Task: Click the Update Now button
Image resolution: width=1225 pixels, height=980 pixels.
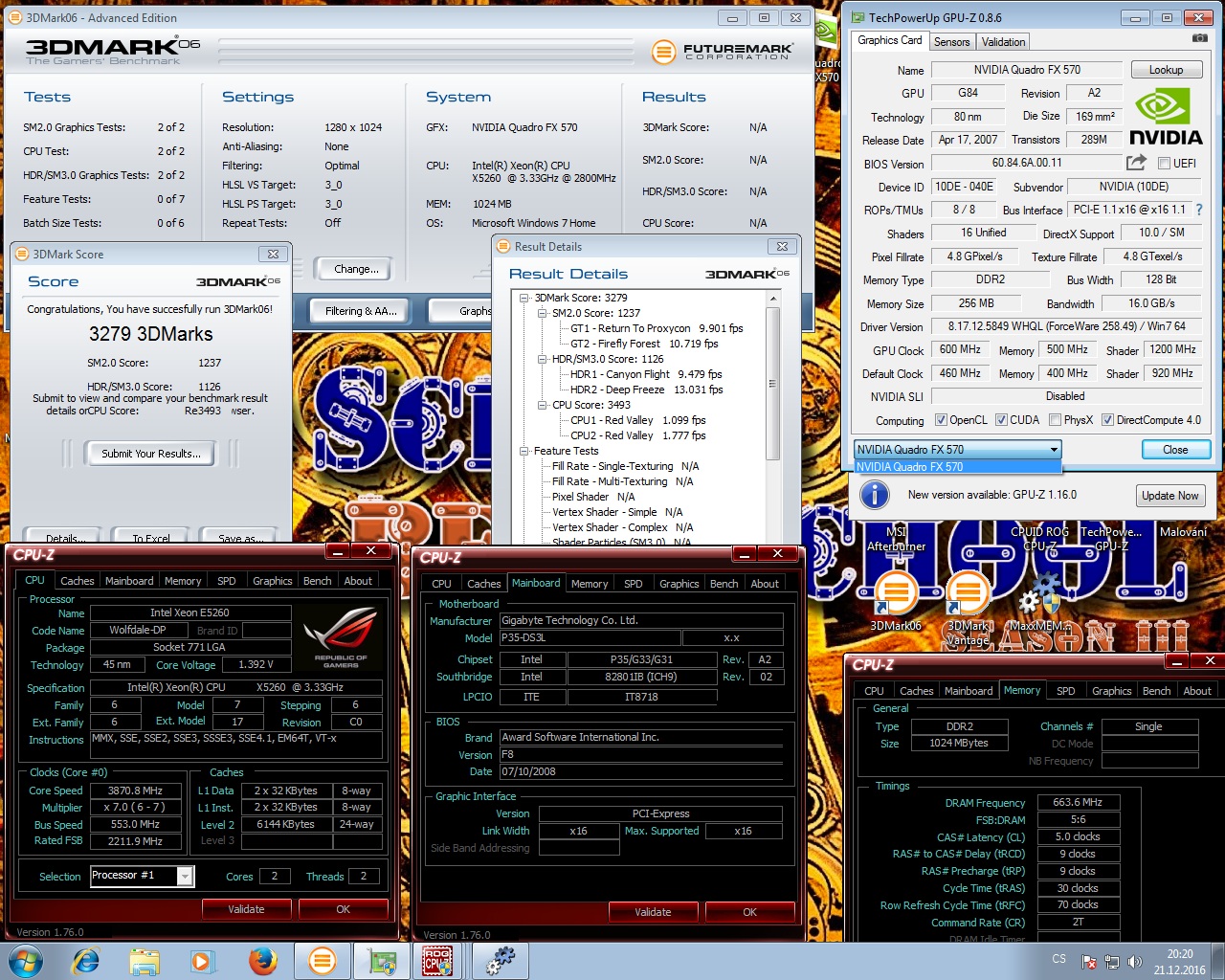Action: click(x=1169, y=495)
